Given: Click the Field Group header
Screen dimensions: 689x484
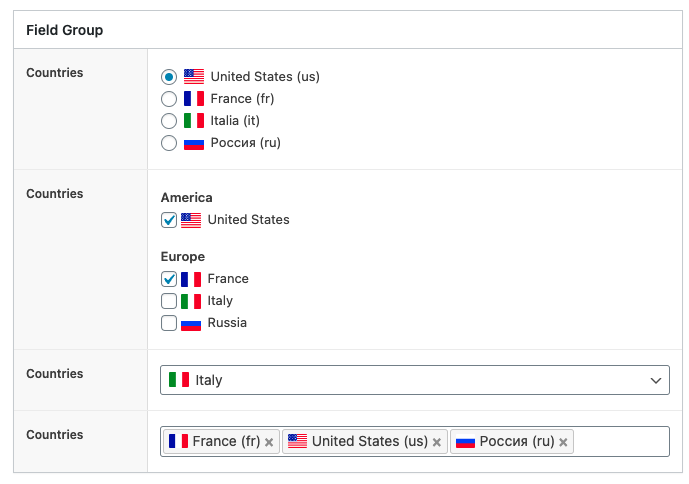Looking at the screenshot, I should pos(65,30).
